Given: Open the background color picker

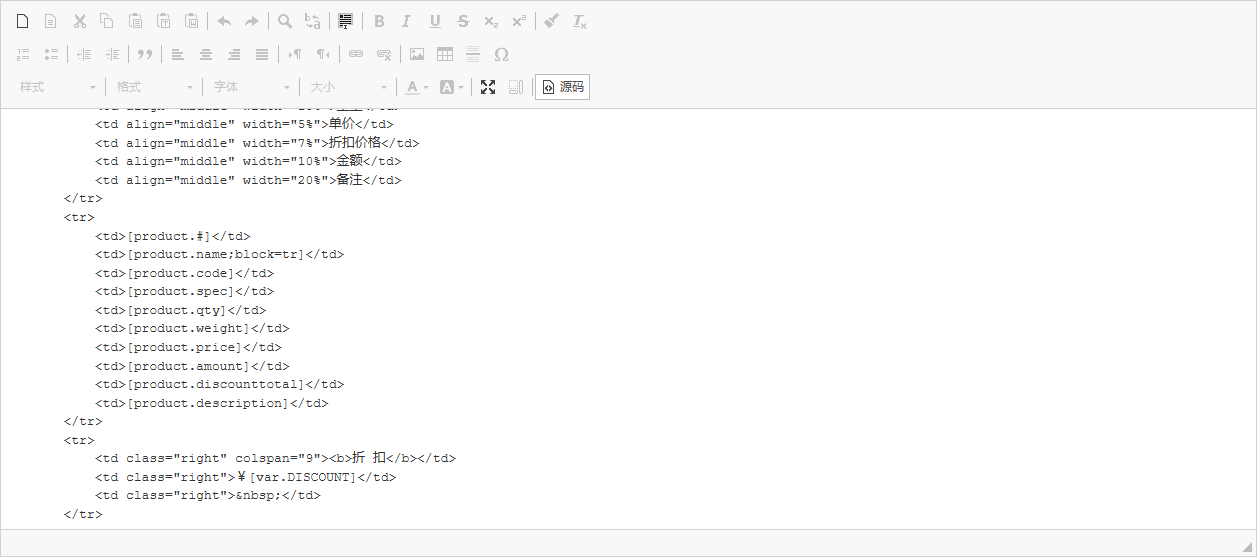Looking at the screenshot, I should click(x=452, y=87).
